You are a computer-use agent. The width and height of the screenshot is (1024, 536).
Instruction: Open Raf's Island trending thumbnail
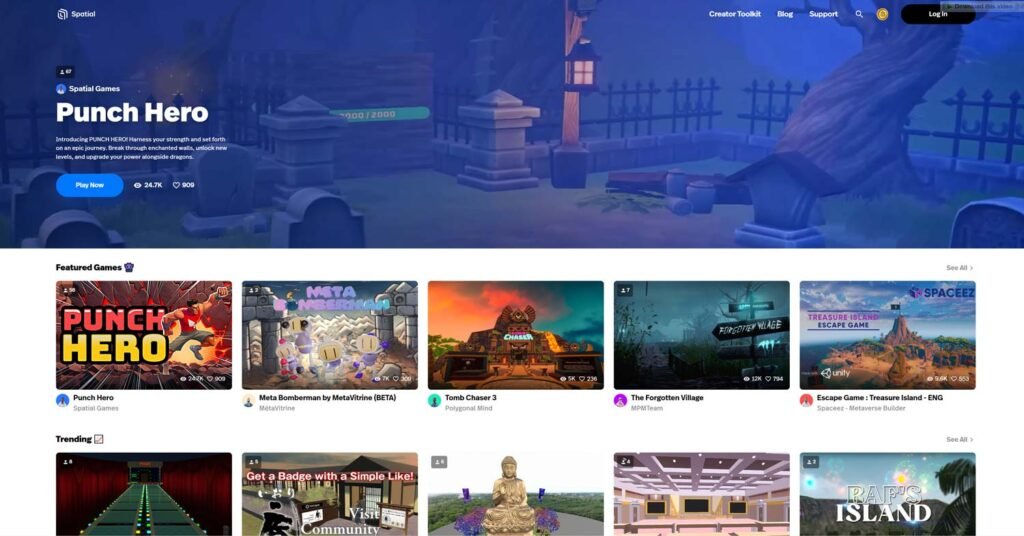point(888,494)
